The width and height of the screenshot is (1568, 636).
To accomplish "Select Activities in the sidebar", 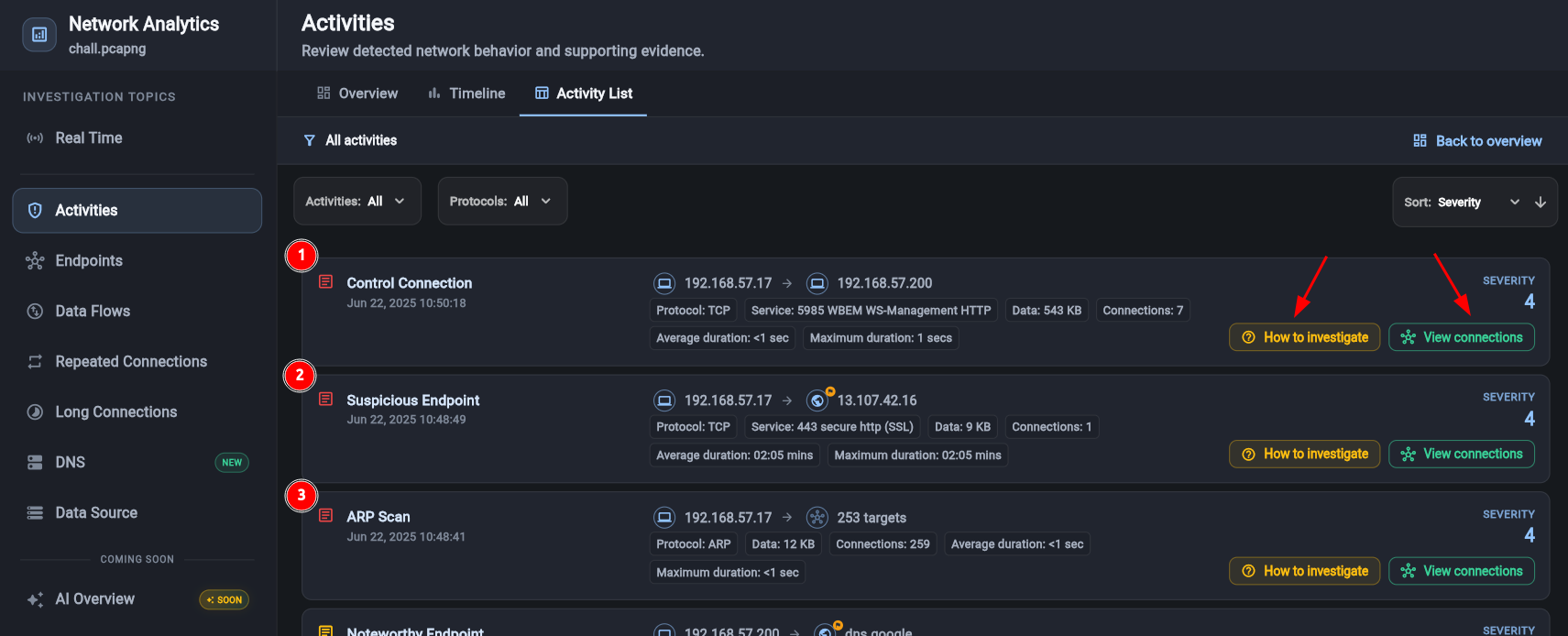I will coord(137,211).
